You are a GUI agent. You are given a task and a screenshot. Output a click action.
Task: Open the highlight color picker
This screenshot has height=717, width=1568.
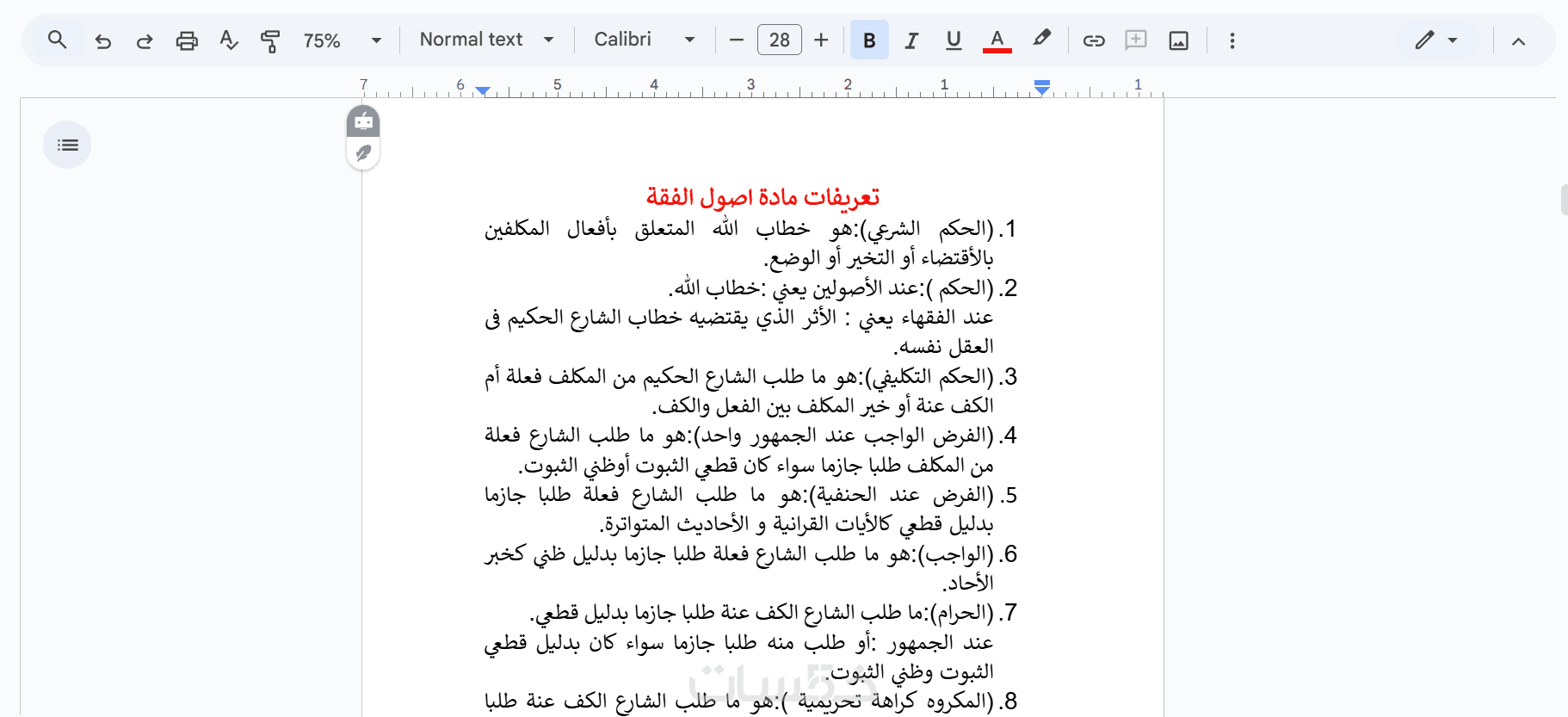click(x=1041, y=40)
